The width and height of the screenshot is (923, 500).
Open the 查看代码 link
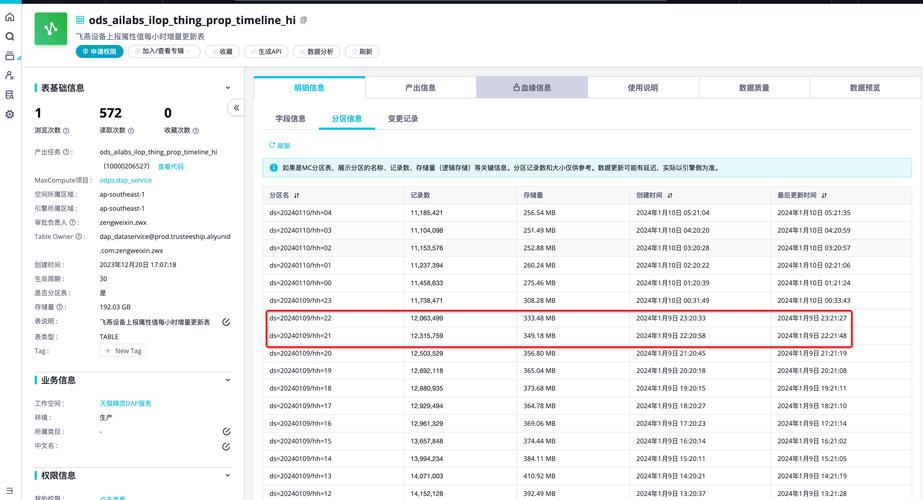point(171,167)
